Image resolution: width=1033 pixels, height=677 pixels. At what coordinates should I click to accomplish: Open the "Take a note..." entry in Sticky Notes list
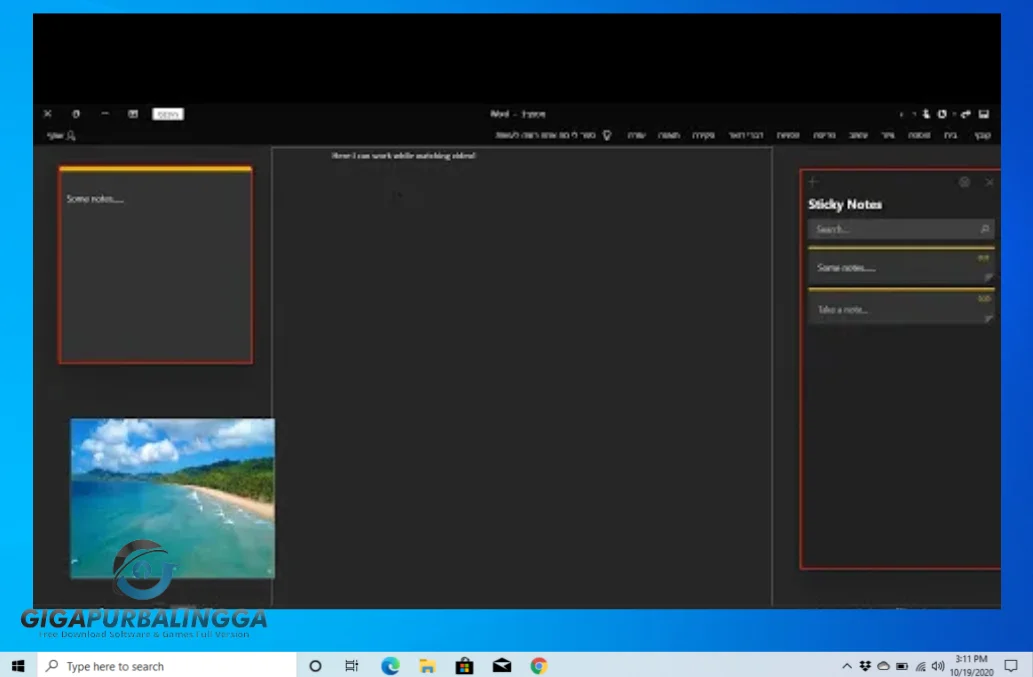point(901,308)
